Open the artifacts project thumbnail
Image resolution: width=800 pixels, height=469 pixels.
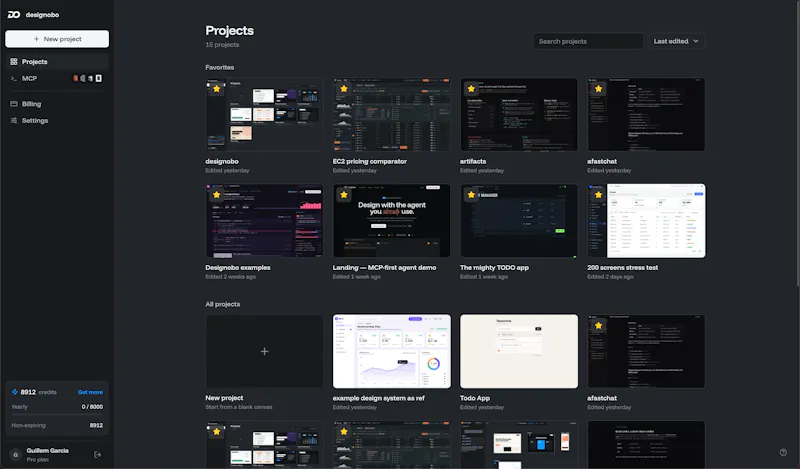click(519, 114)
